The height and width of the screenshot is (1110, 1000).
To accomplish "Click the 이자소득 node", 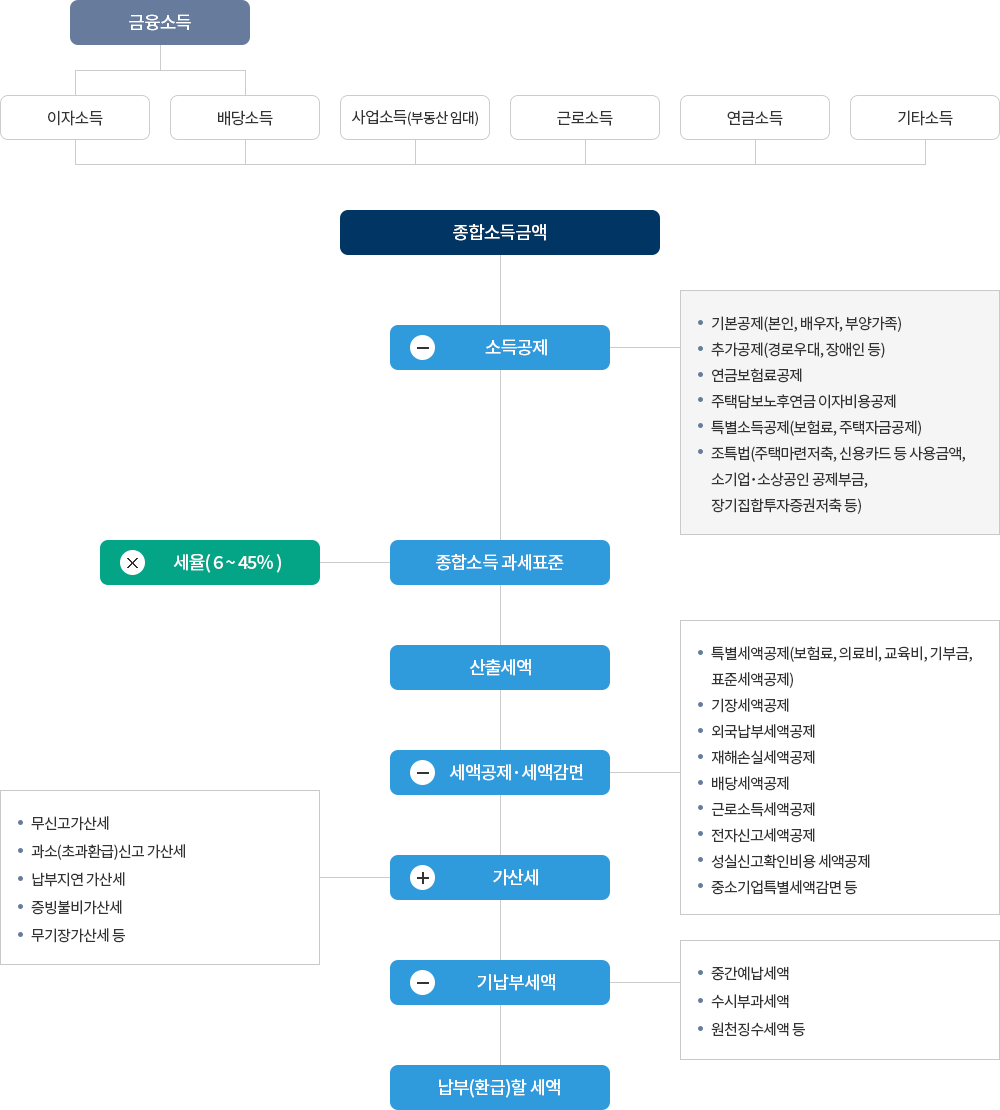I will pos(75,117).
